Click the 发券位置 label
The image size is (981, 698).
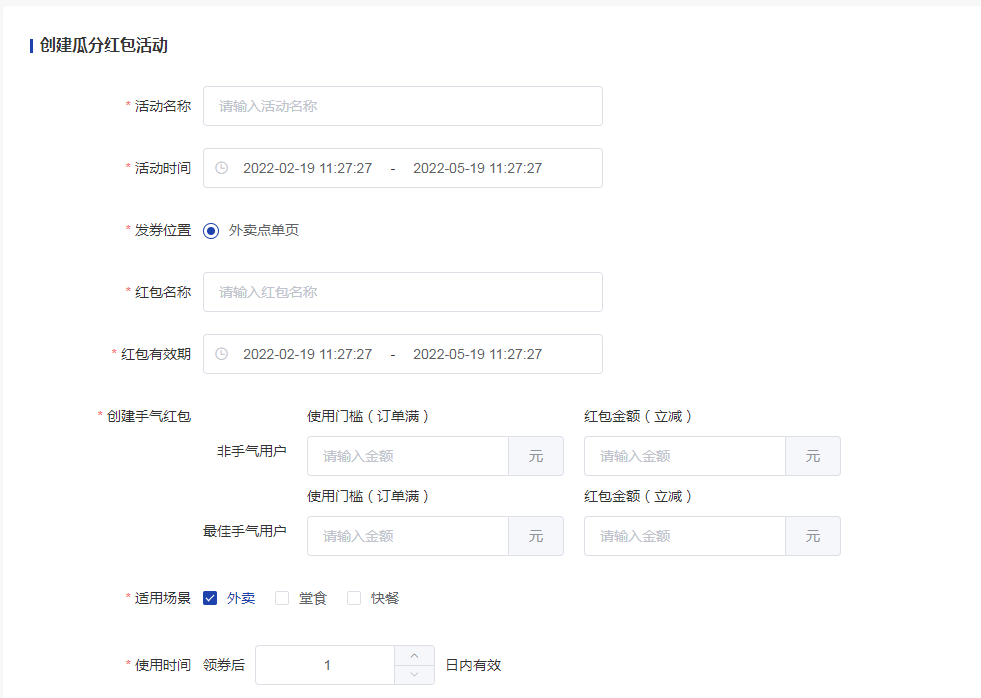(x=163, y=230)
